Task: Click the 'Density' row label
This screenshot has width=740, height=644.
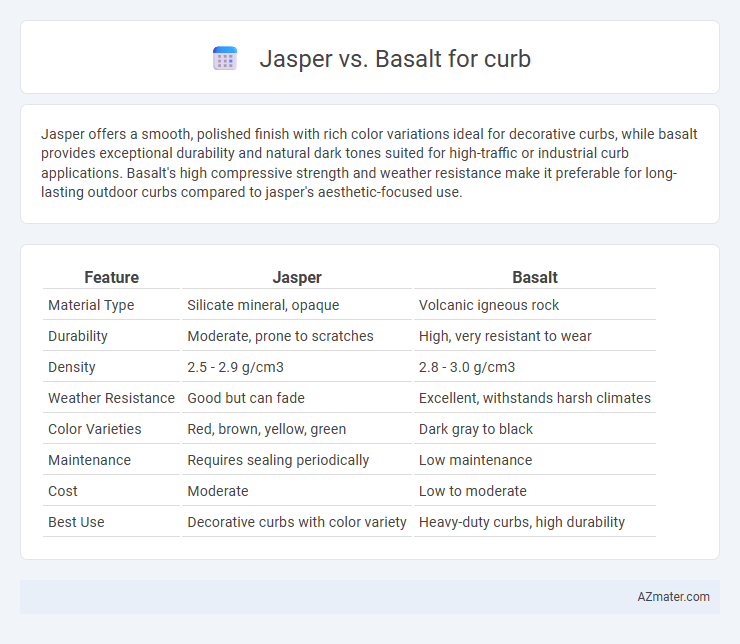Action: point(72,367)
